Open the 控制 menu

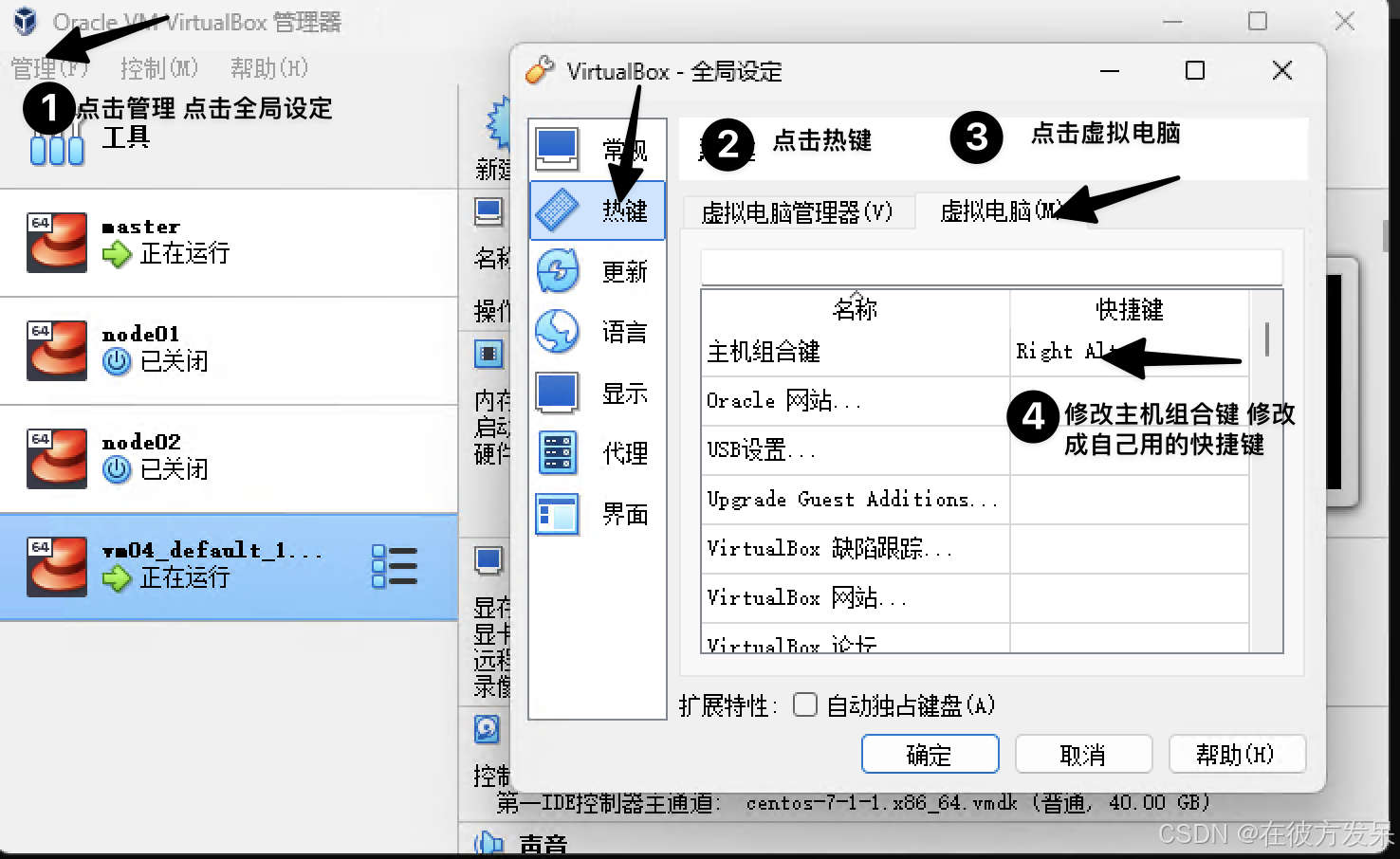159,68
